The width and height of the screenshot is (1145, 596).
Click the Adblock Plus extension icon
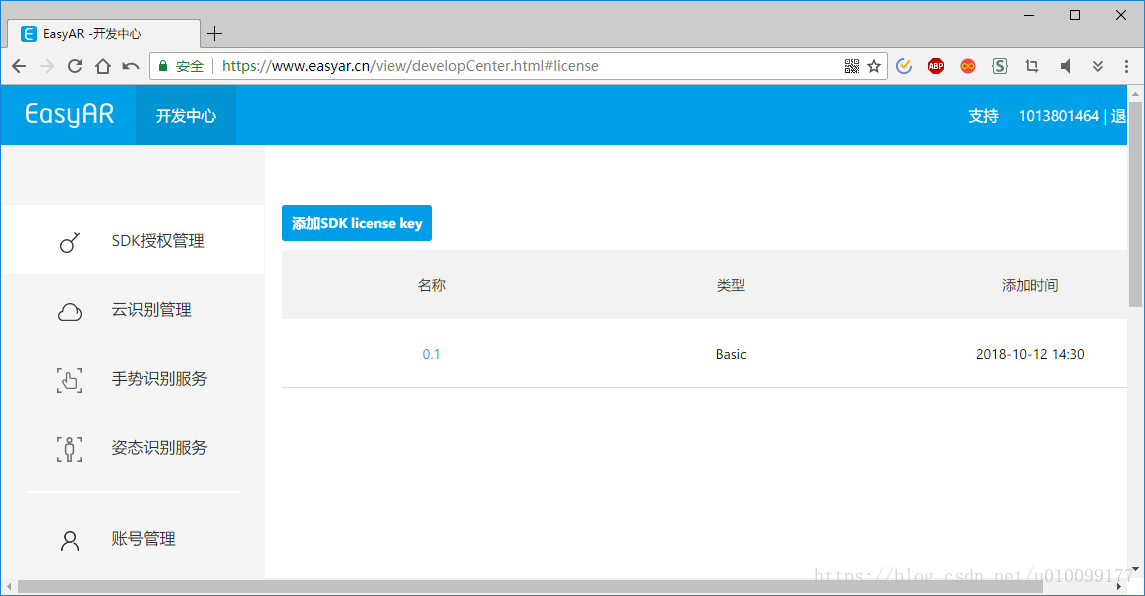(935, 65)
